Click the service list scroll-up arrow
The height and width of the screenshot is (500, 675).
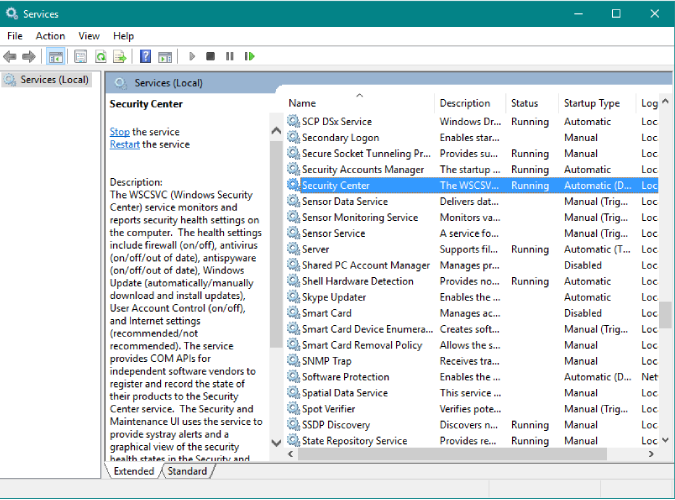click(666, 101)
